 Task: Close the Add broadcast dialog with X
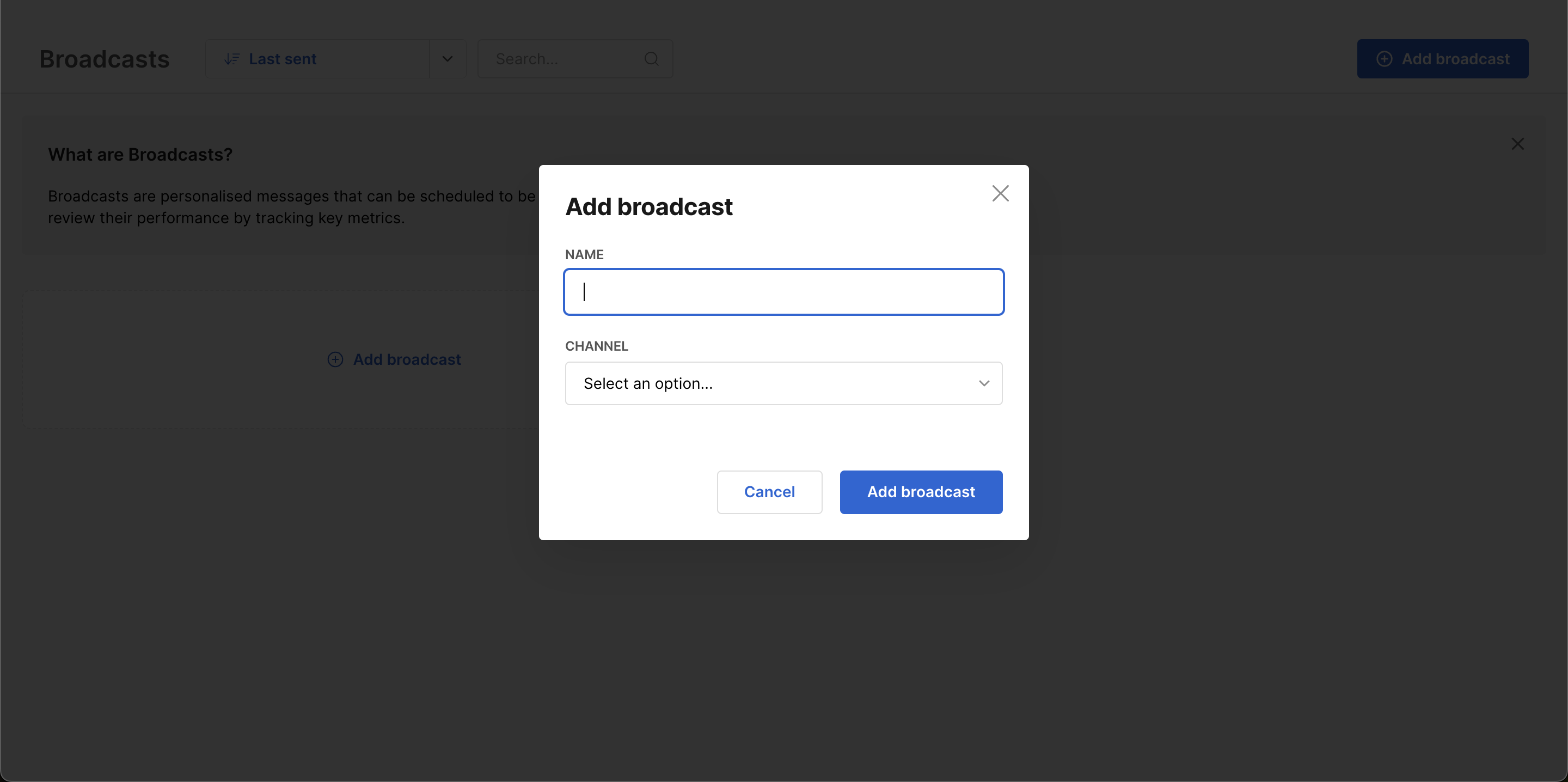tap(1000, 193)
